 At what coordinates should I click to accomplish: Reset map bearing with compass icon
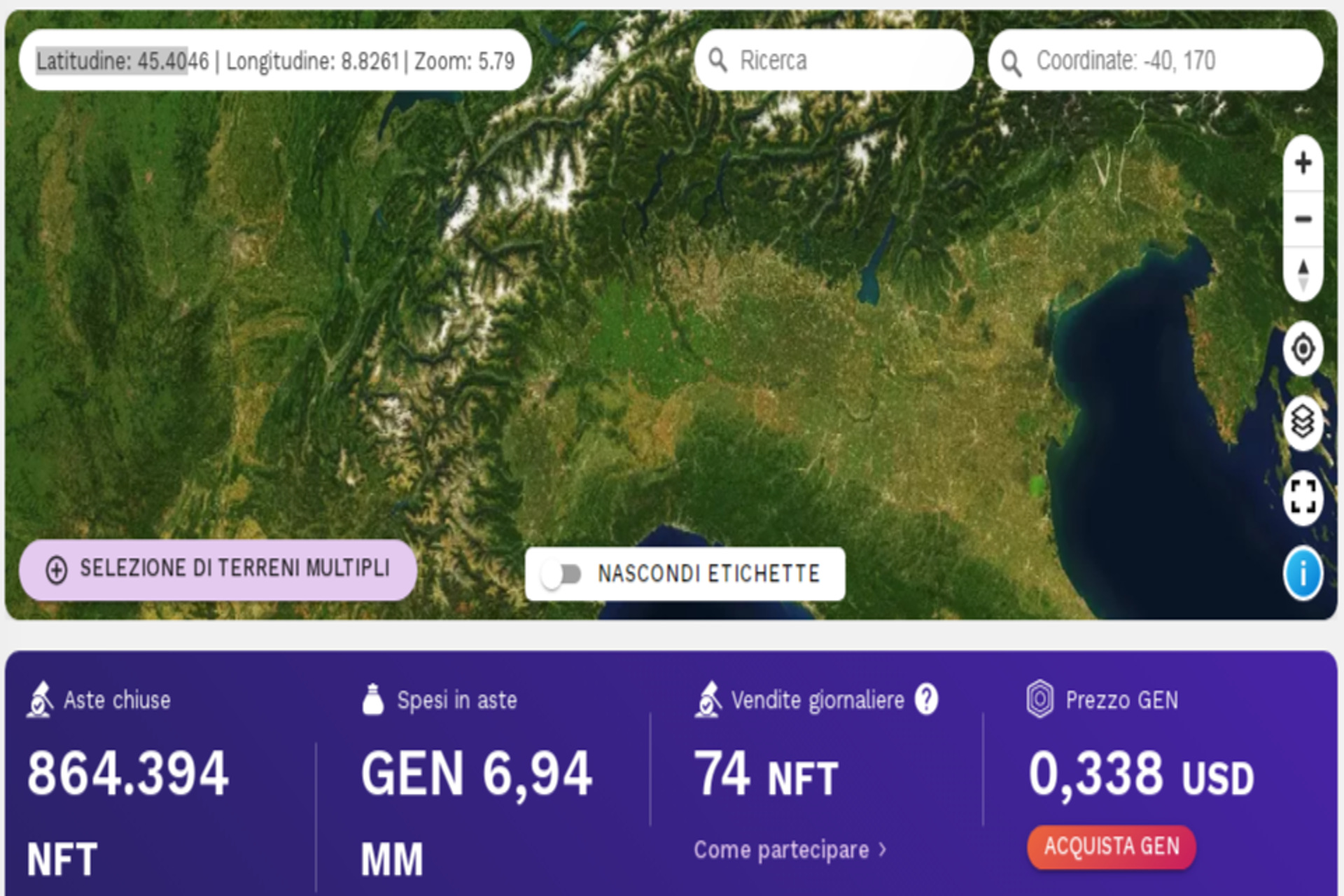1303,274
